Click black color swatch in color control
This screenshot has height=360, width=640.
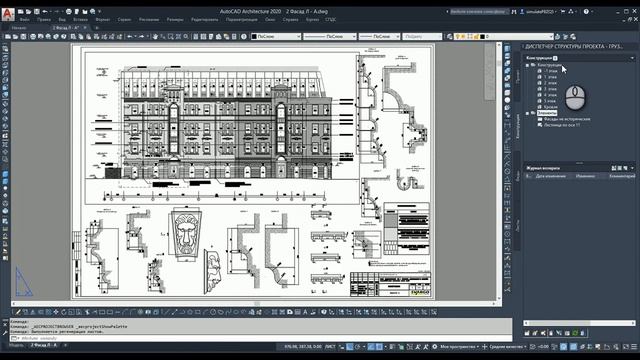coord(254,37)
